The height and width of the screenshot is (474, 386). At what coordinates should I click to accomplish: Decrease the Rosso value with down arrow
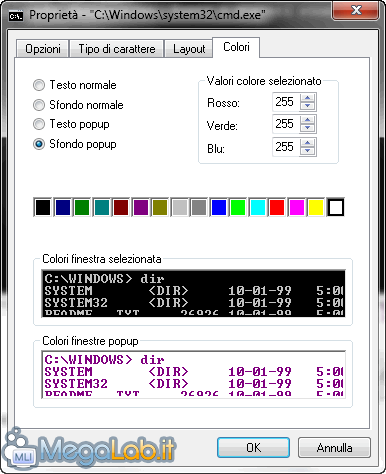pos(308,106)
